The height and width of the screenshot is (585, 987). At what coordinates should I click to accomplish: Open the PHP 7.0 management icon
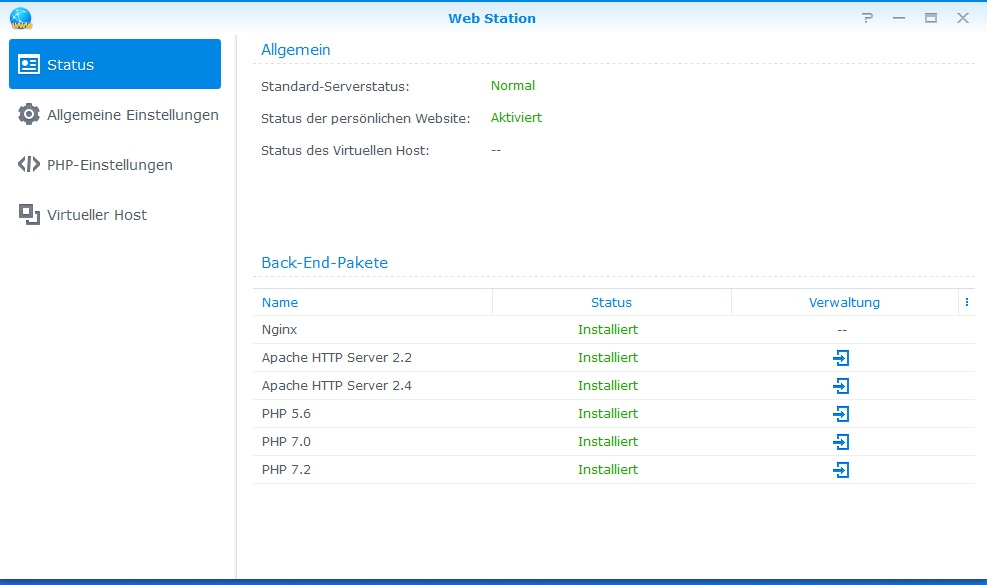pos(841,442)
